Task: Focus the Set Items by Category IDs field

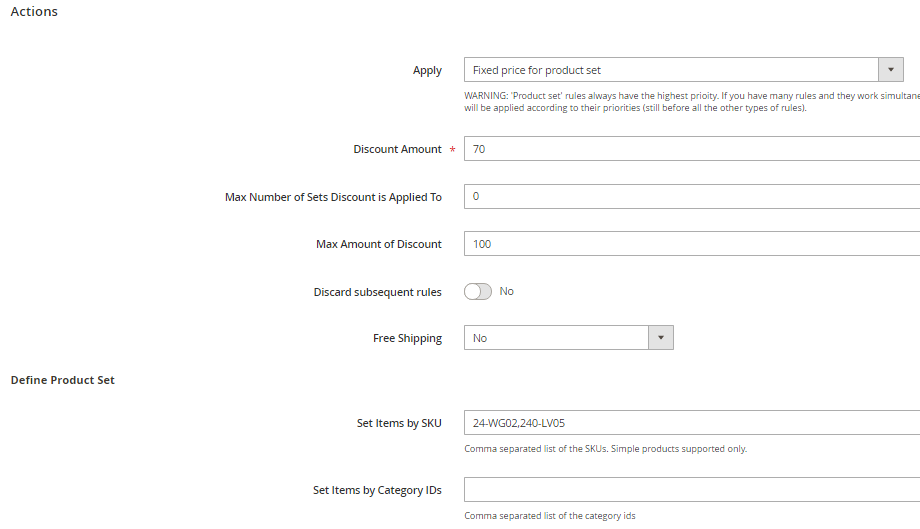Action: coord(690,490)
